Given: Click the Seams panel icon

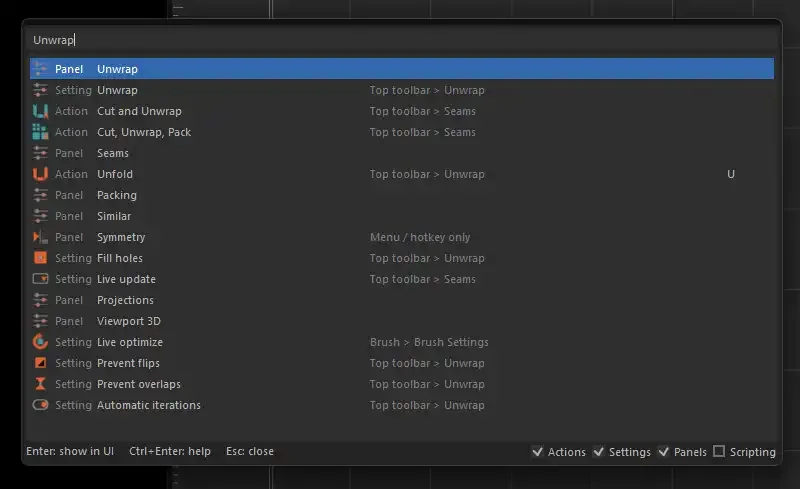Looking at the screenshot, I should point(40,153).
